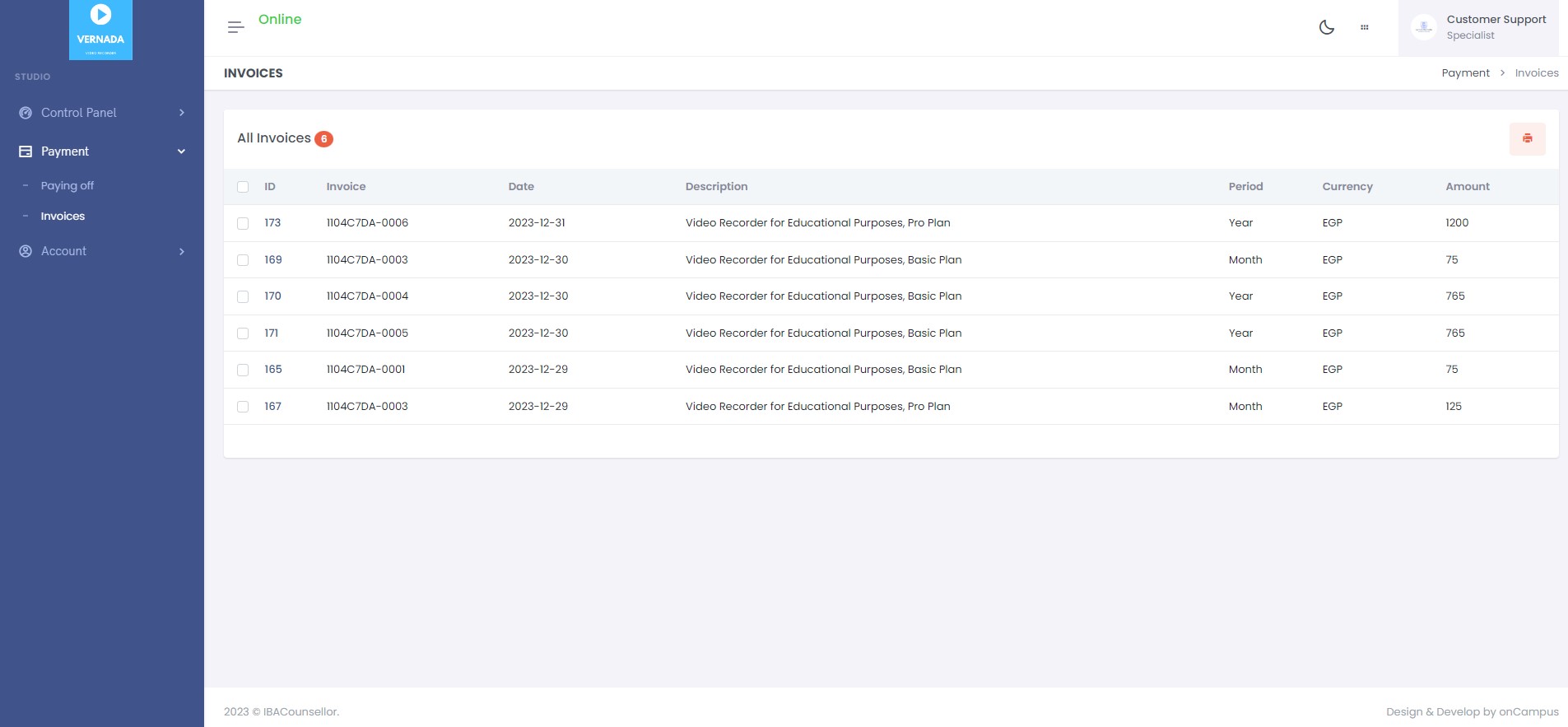Expand the Control Panel chevron
The height and width of the screenshot is (727, 1568).
[x=182, y=113]
